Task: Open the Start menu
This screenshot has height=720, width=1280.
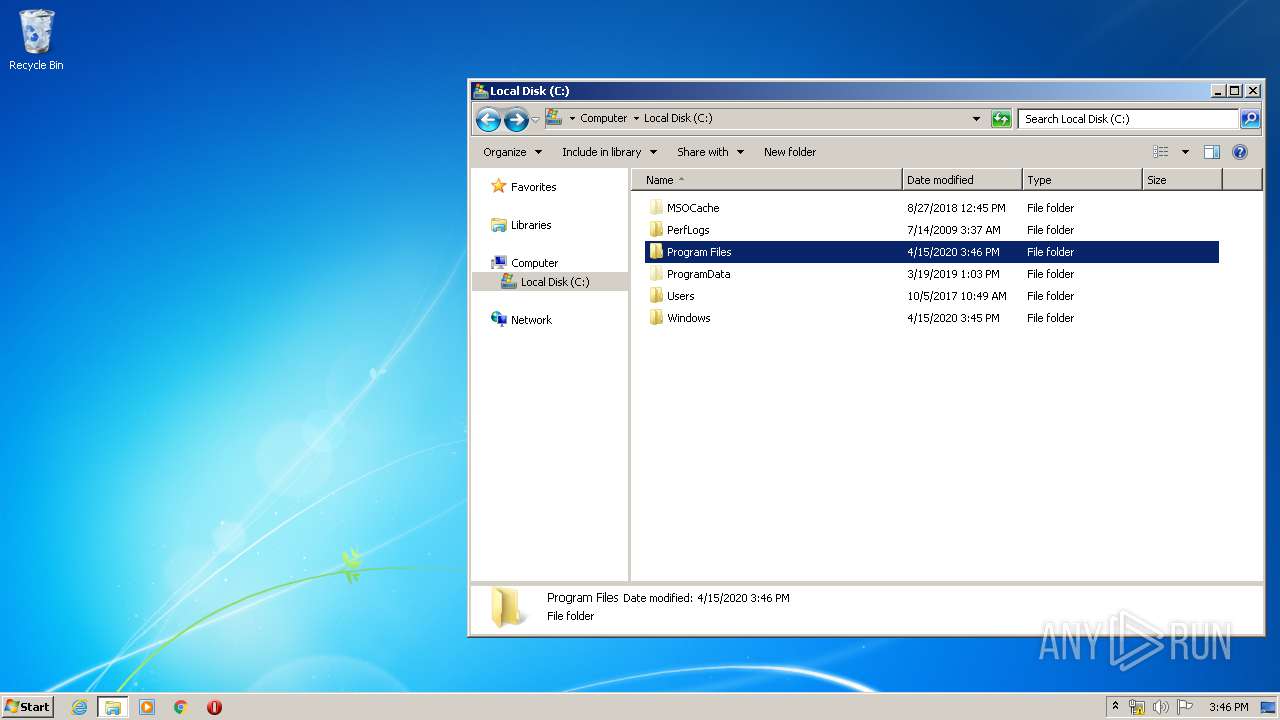Action: [x=27, y=707]
